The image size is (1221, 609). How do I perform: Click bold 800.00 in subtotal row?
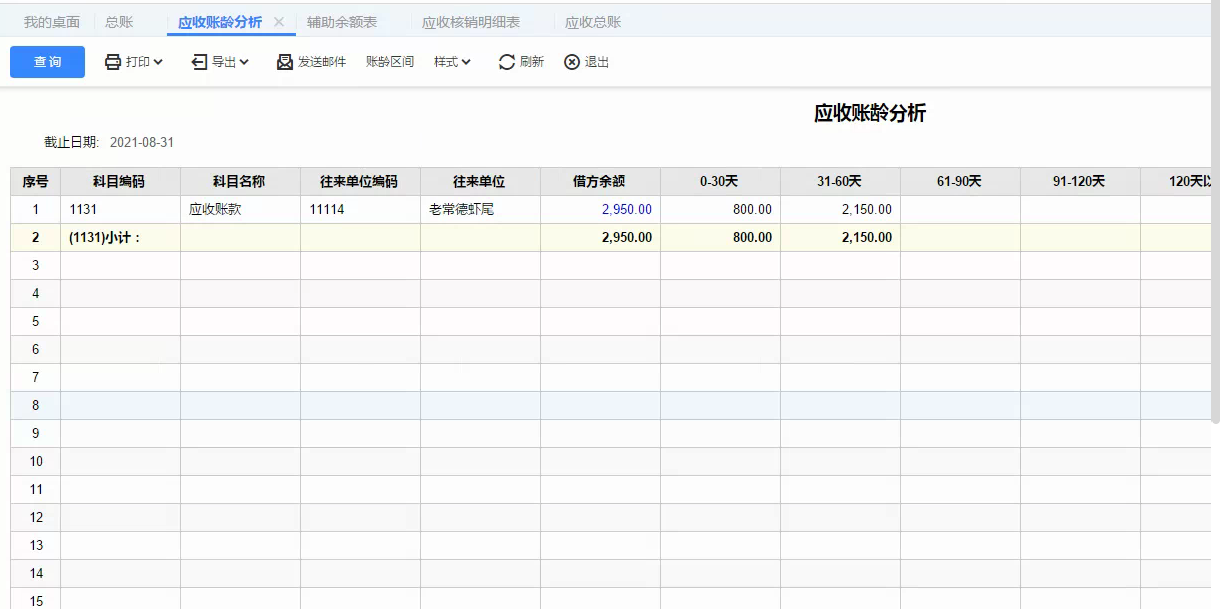pyautogui.click(x=752, y=237)
